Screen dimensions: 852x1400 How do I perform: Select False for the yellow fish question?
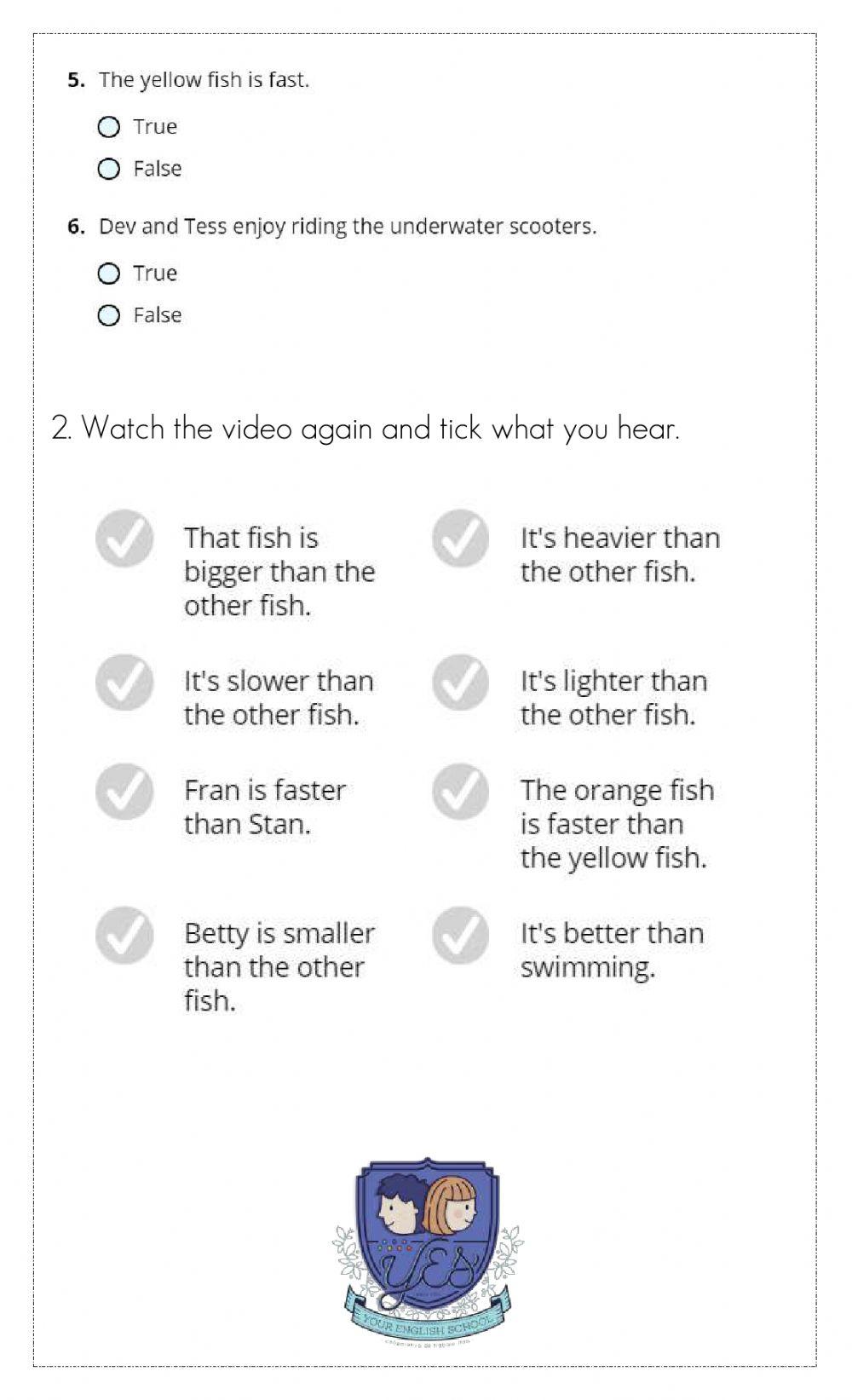pos(109,170)
